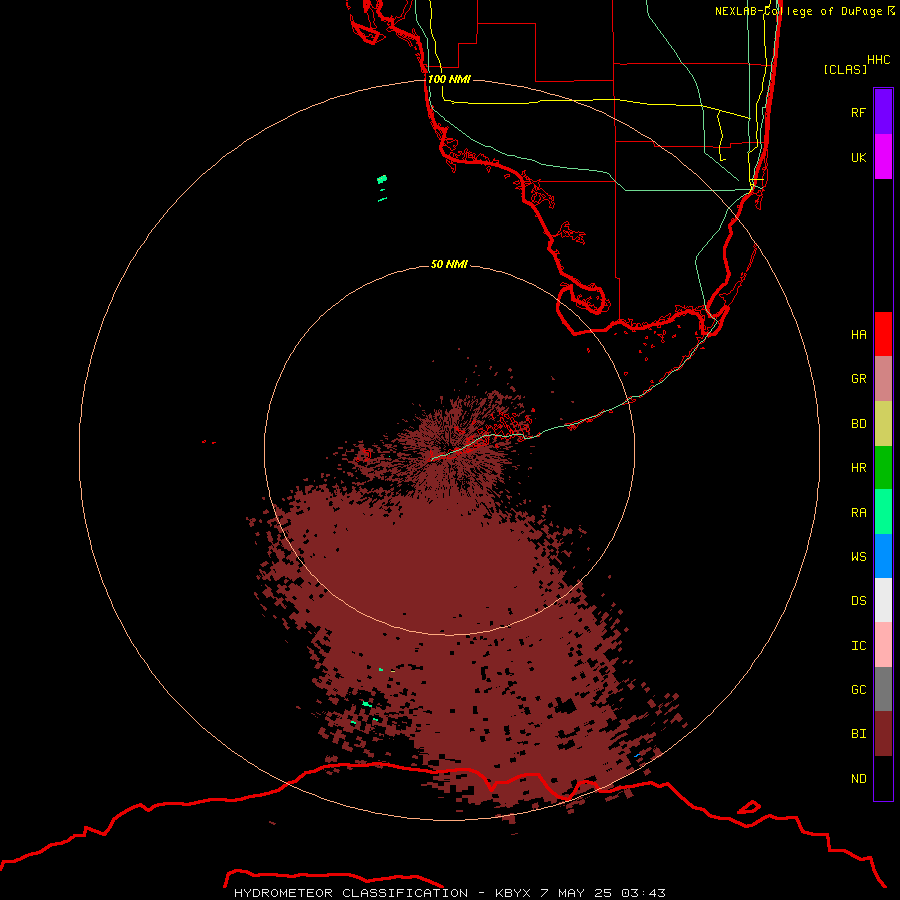The width and height of the screenshot is (900, 900).
Task: Click the HR legend label
Action: click(858, 468)
